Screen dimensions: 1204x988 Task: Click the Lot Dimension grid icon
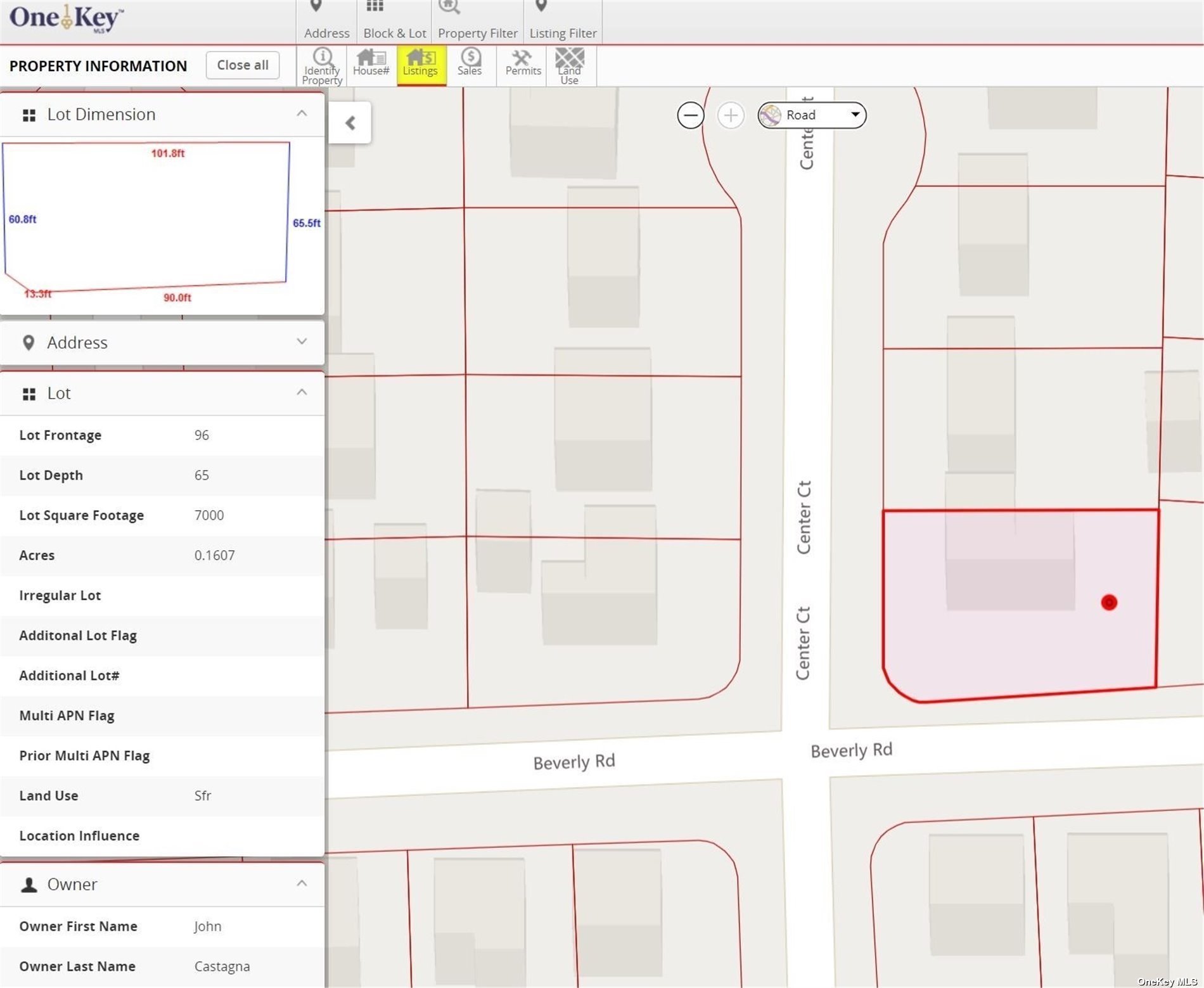pyautogui.click(x=29, y=115)
